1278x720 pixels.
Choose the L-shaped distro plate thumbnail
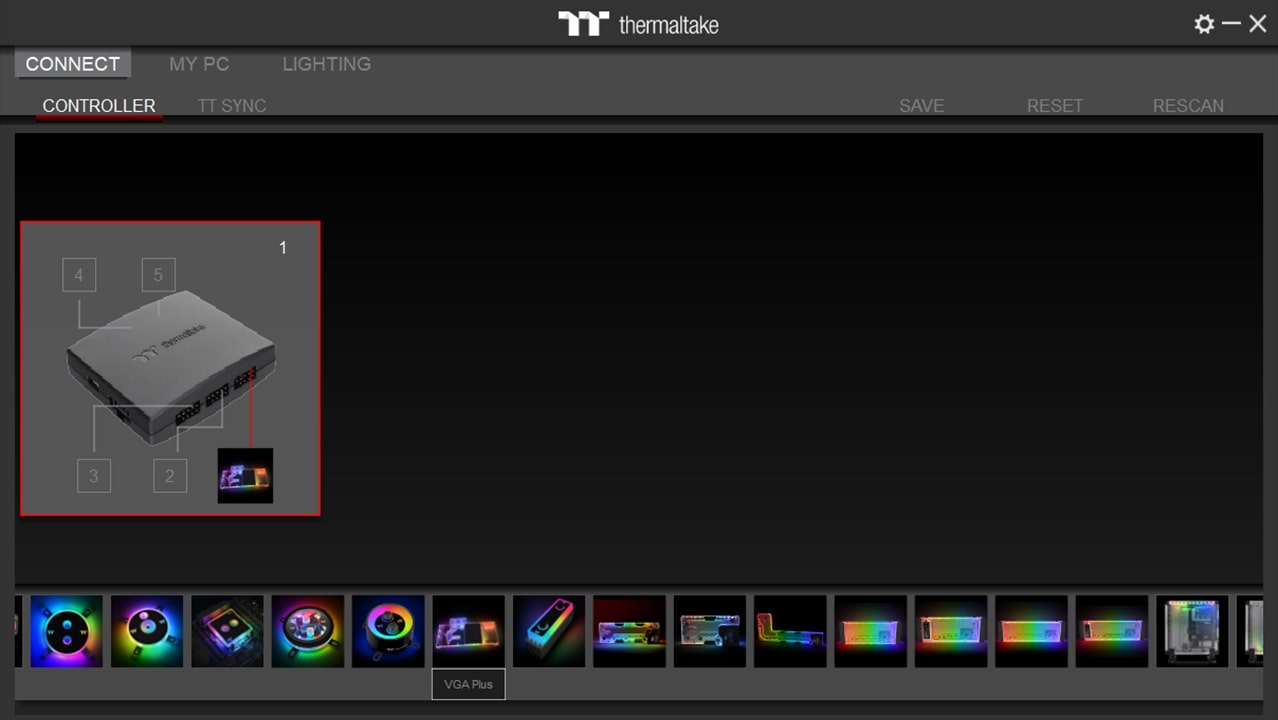click(790, 631)
